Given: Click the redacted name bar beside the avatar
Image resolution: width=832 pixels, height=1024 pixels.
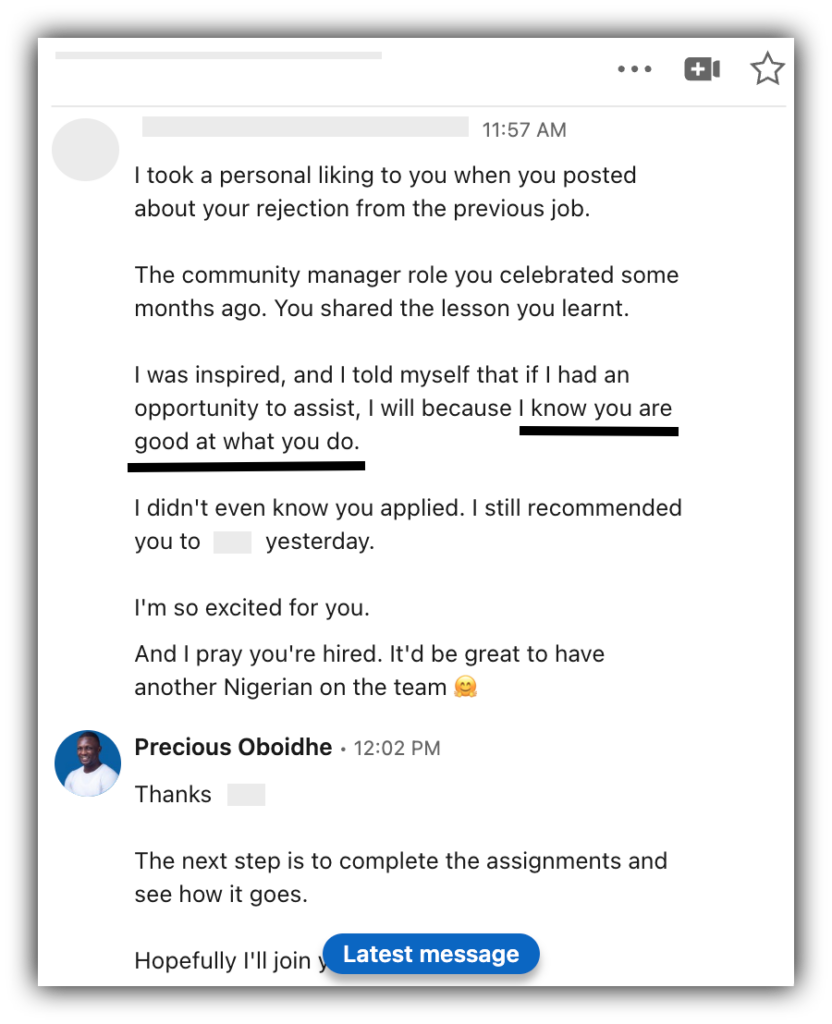Looking at the screenshot, I should click(305, 129).
